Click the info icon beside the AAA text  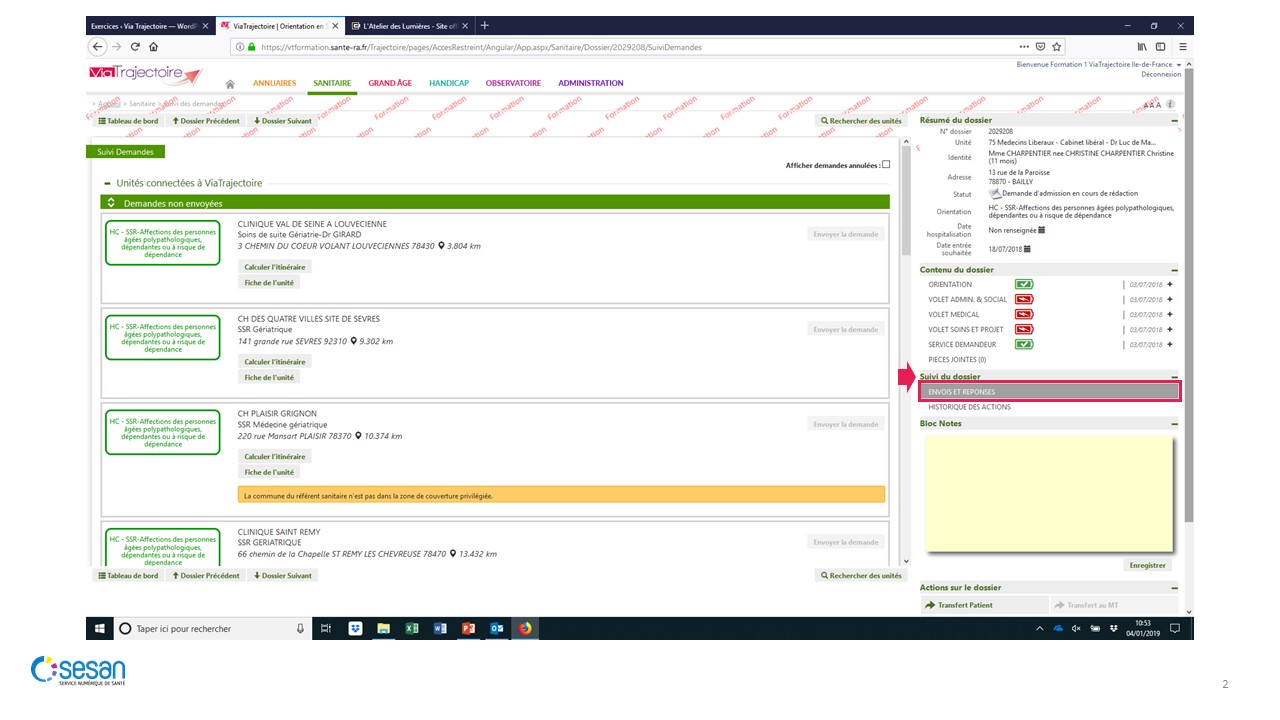[x=1170, y=104]
